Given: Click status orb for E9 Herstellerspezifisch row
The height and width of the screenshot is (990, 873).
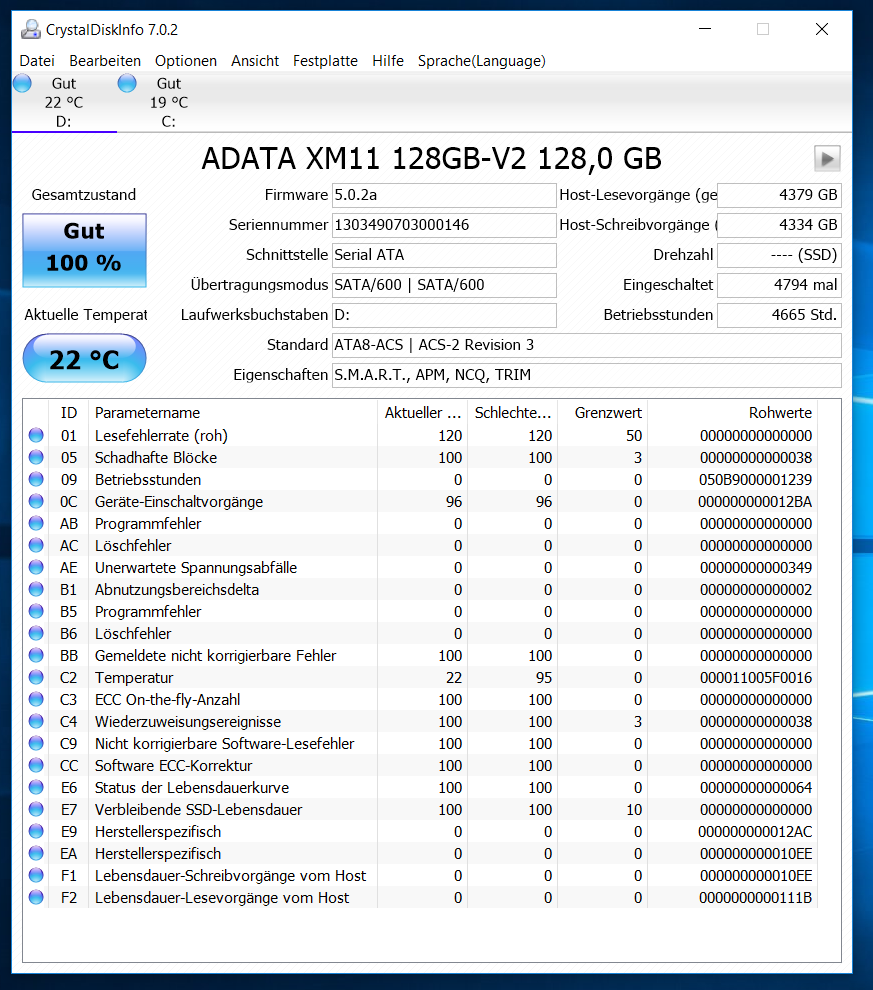Looking at the screenshot, I should tap(36, 831).
